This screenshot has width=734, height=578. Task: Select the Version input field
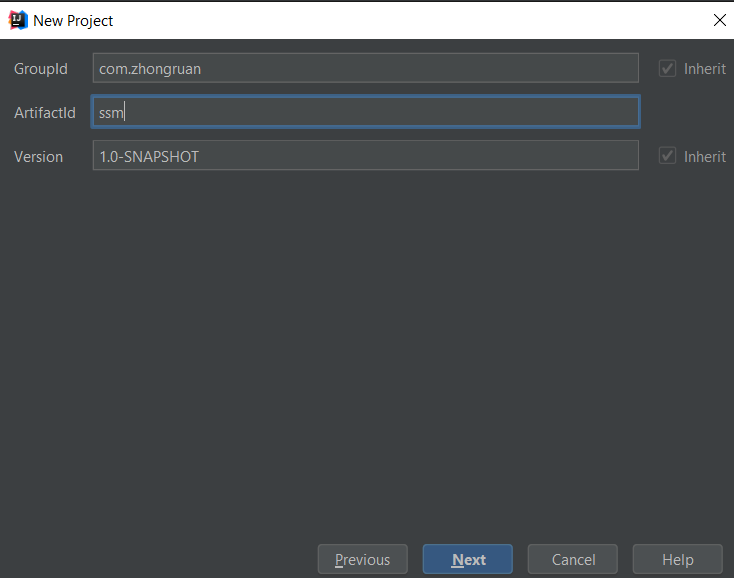point(400,156)
